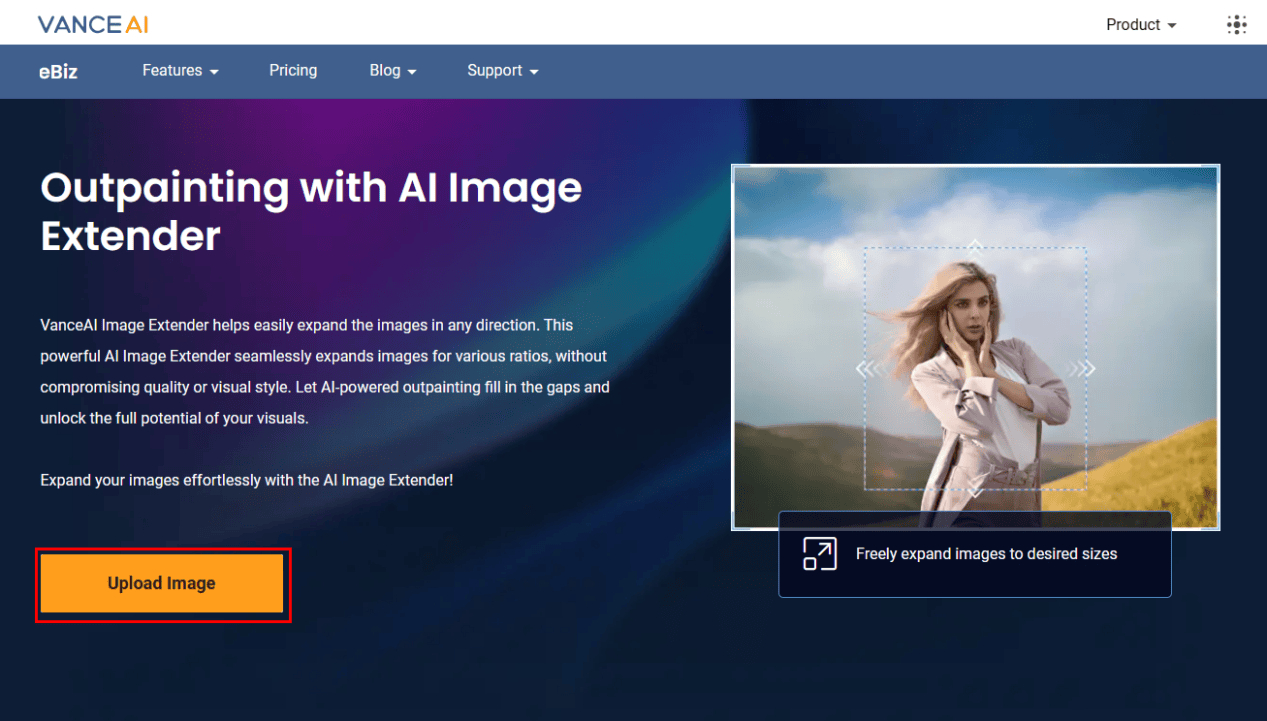Viewport: 1267px width, 721px height.
Task: Expand the Blog dropdown menu
Action: click(x=393, y=71)
